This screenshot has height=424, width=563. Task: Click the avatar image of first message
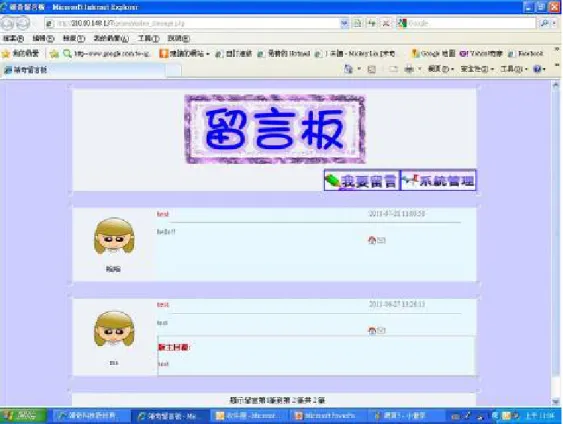point(114,236)
